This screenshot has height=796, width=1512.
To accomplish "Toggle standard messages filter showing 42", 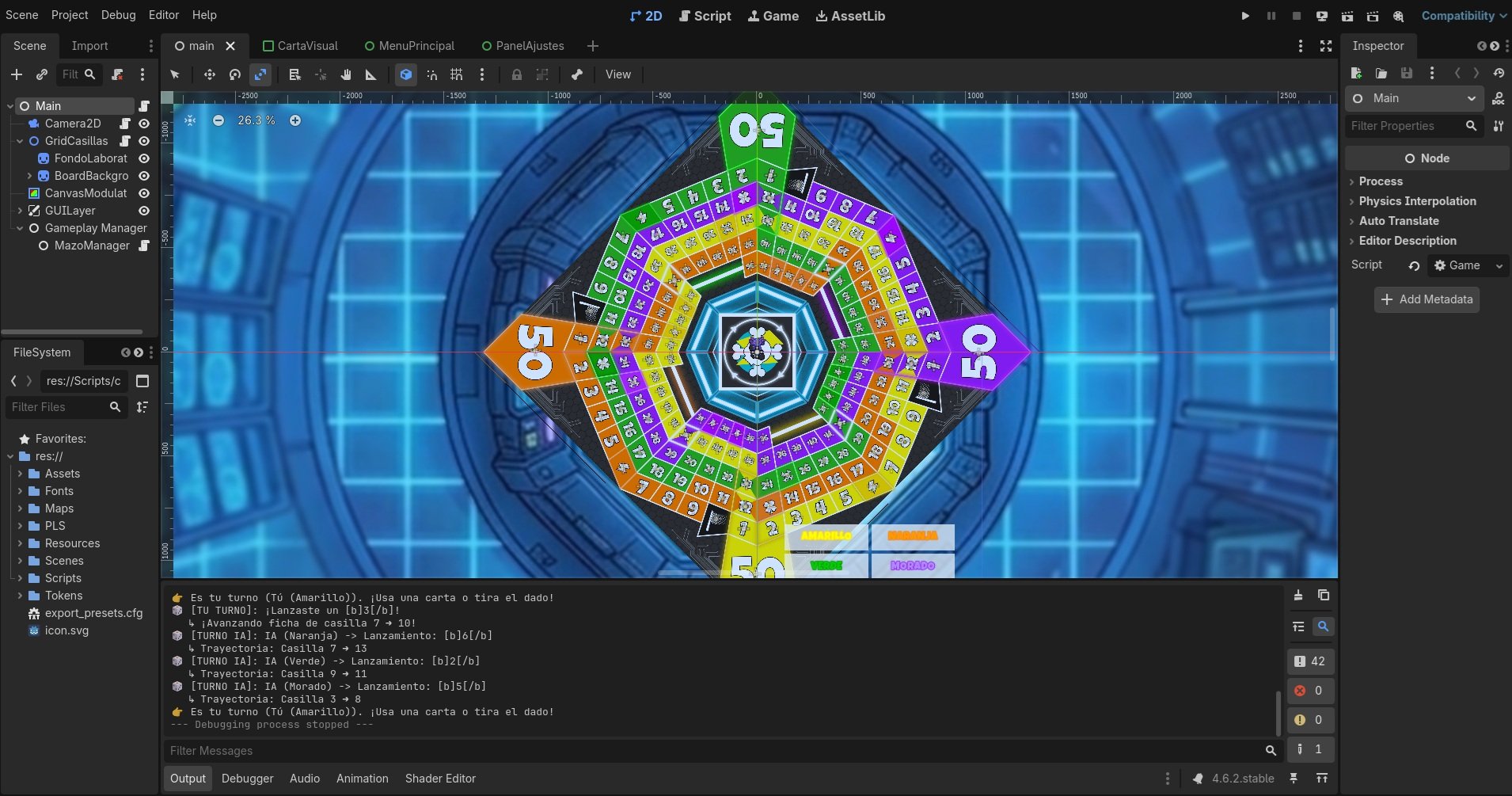I will click(1310, 661).
